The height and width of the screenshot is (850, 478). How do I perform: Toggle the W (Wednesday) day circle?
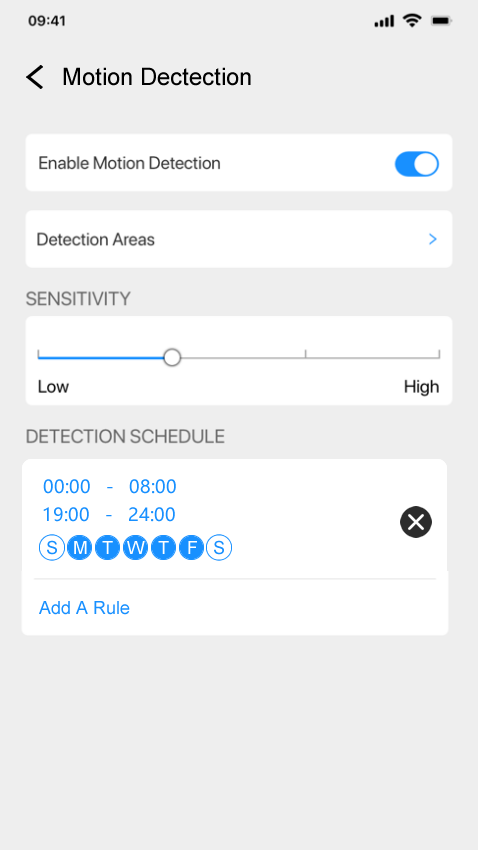[135, 548]
